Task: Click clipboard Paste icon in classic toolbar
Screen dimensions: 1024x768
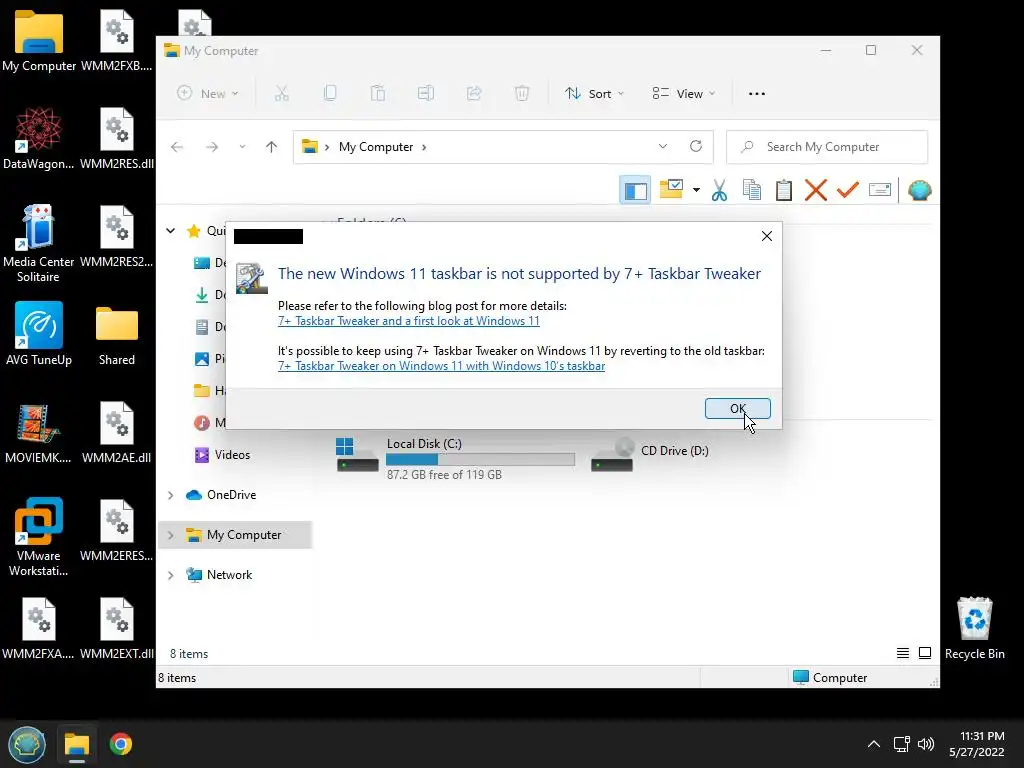Action: click(x=784, y=190)
